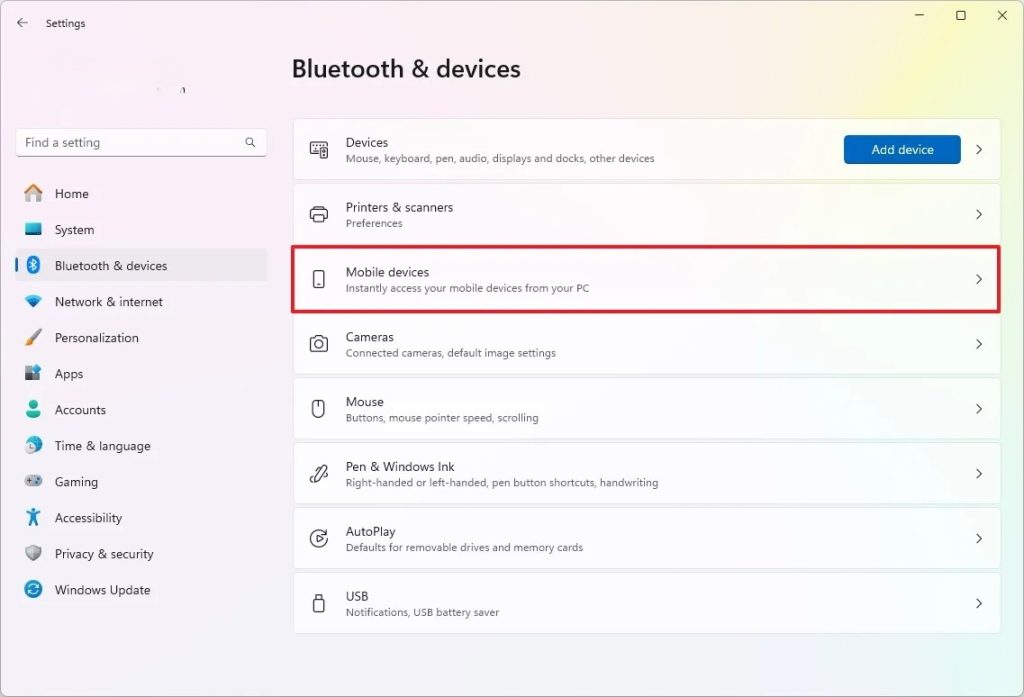Open Windows Update via its sync icon
The image size is (1024, 697).
point(34,589)
